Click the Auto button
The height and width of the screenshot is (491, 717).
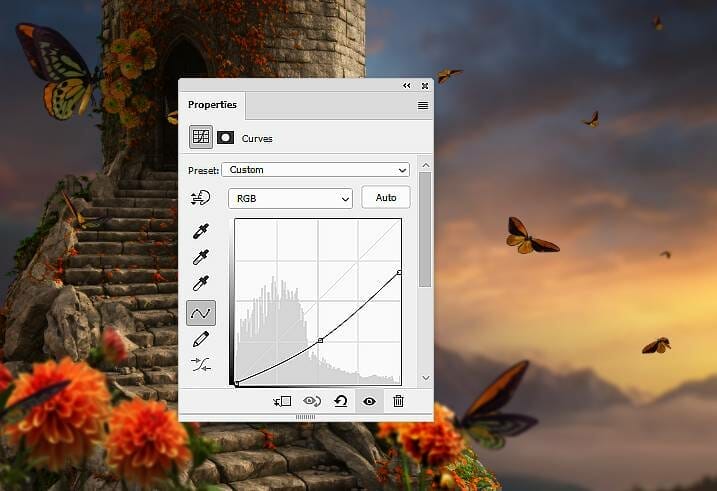386,197
